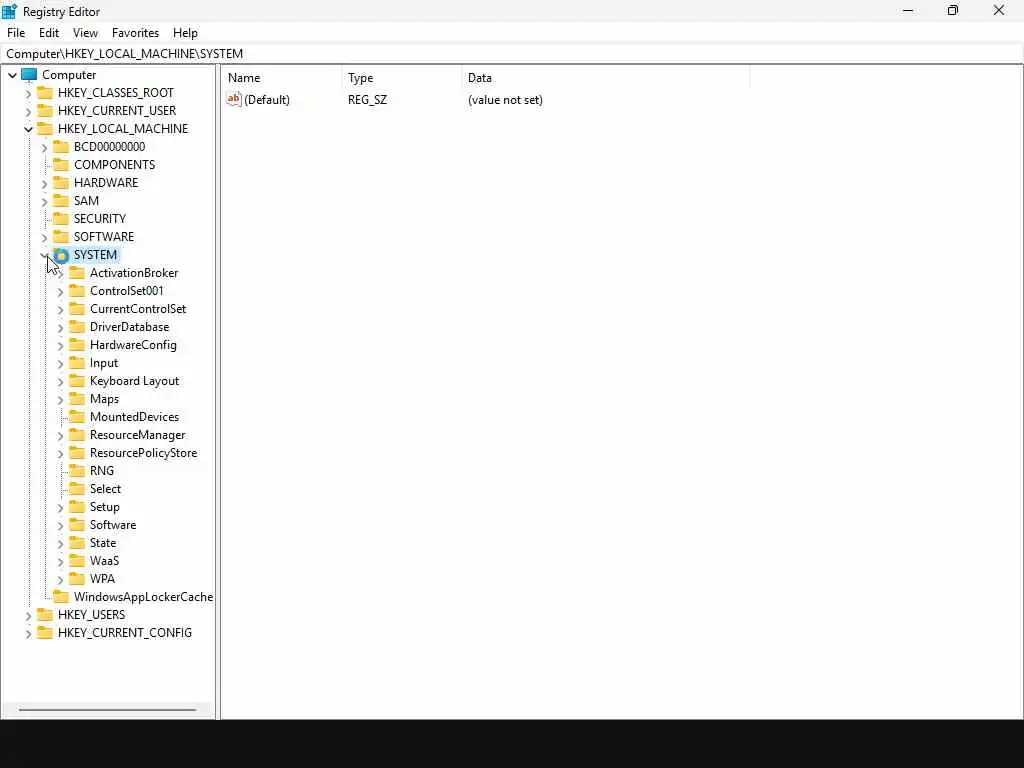Viewport: 1024px width, 768px height.
Task: Expand HKEY_CLASSES_ROOT chevron
Action: [x=28, y=93]
